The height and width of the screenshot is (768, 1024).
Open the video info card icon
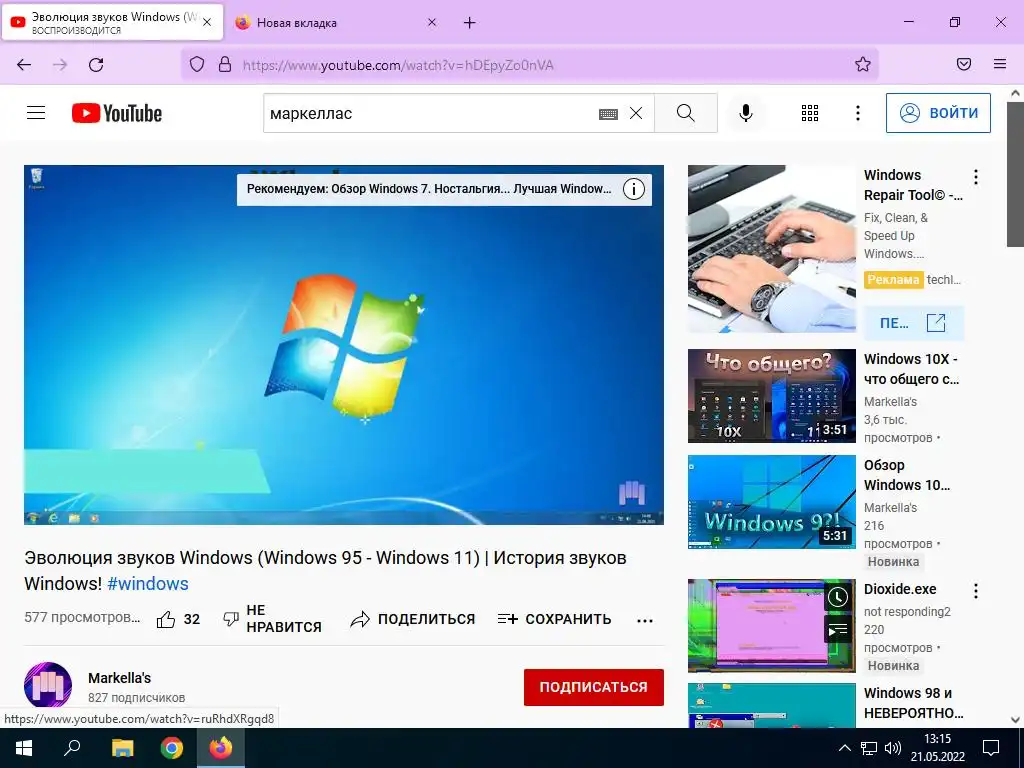(x=633, y=189)
